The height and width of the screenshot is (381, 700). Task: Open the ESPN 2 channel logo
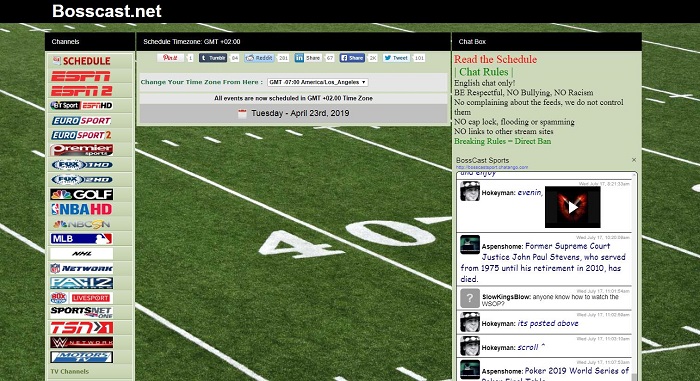tap(81, 91)
